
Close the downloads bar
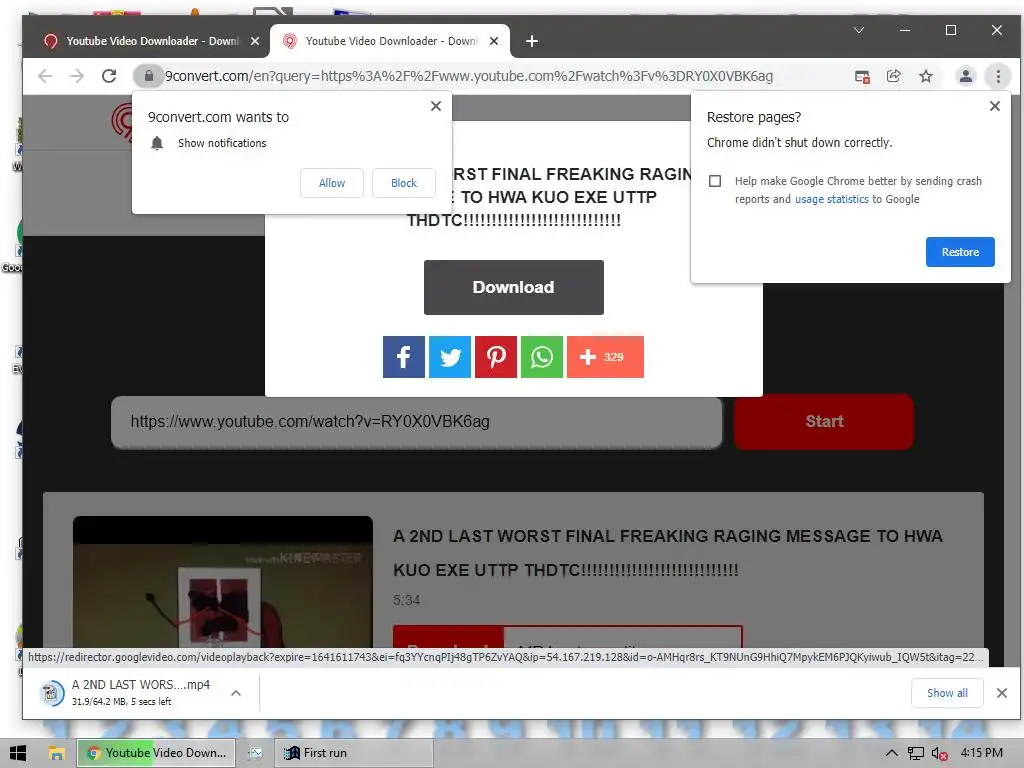(x=1002, y=693)
